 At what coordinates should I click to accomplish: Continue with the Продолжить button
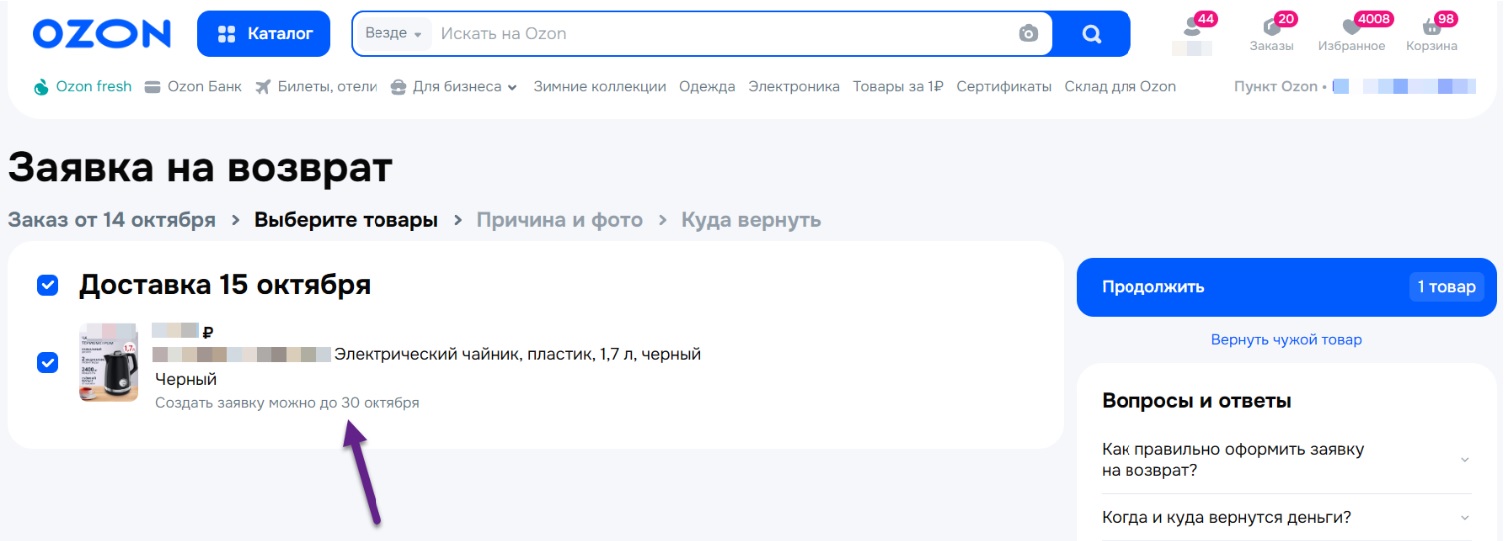[1289, 287]
